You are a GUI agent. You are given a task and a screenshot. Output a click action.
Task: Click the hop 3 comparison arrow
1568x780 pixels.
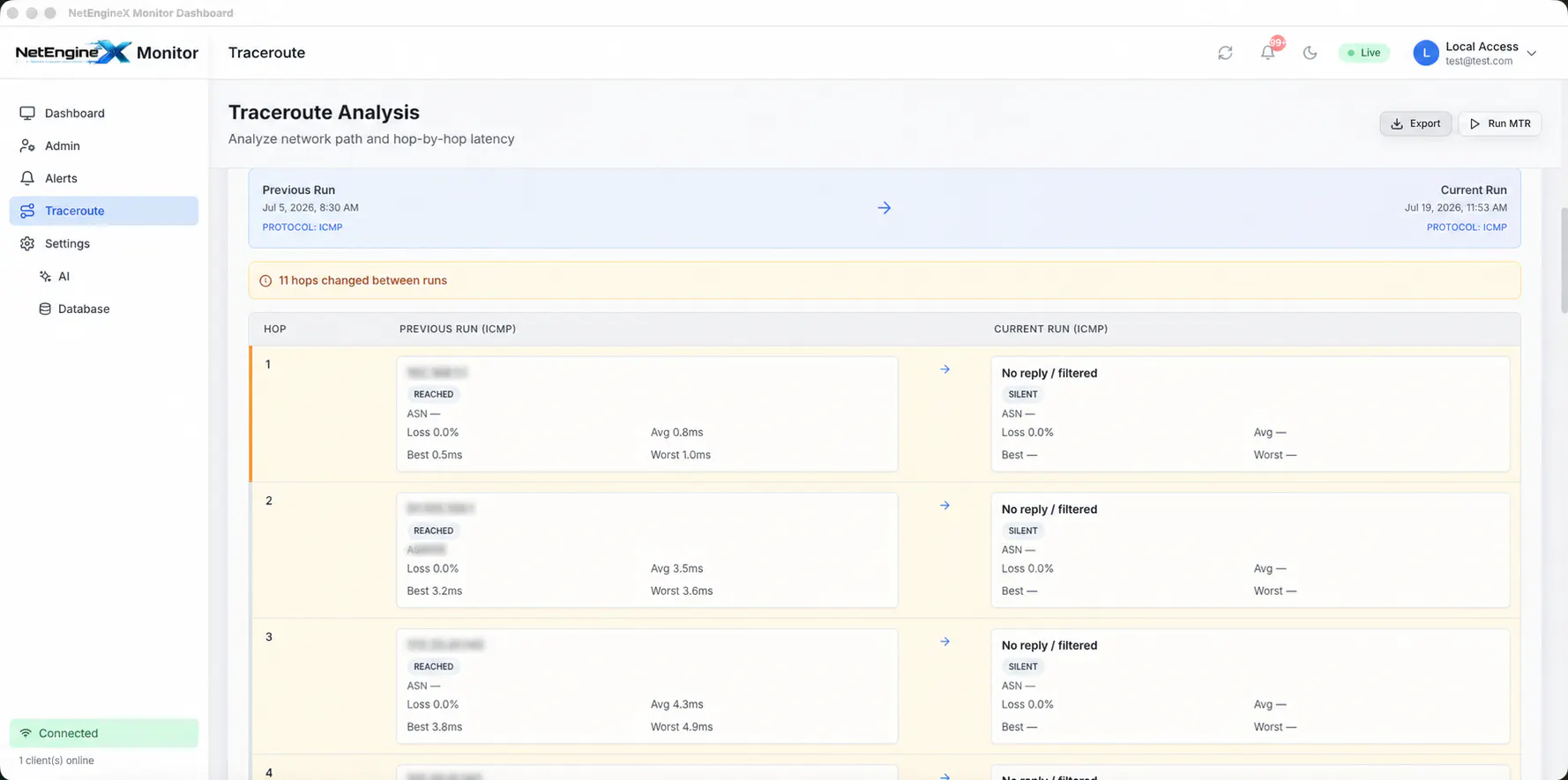coord(945,642)
